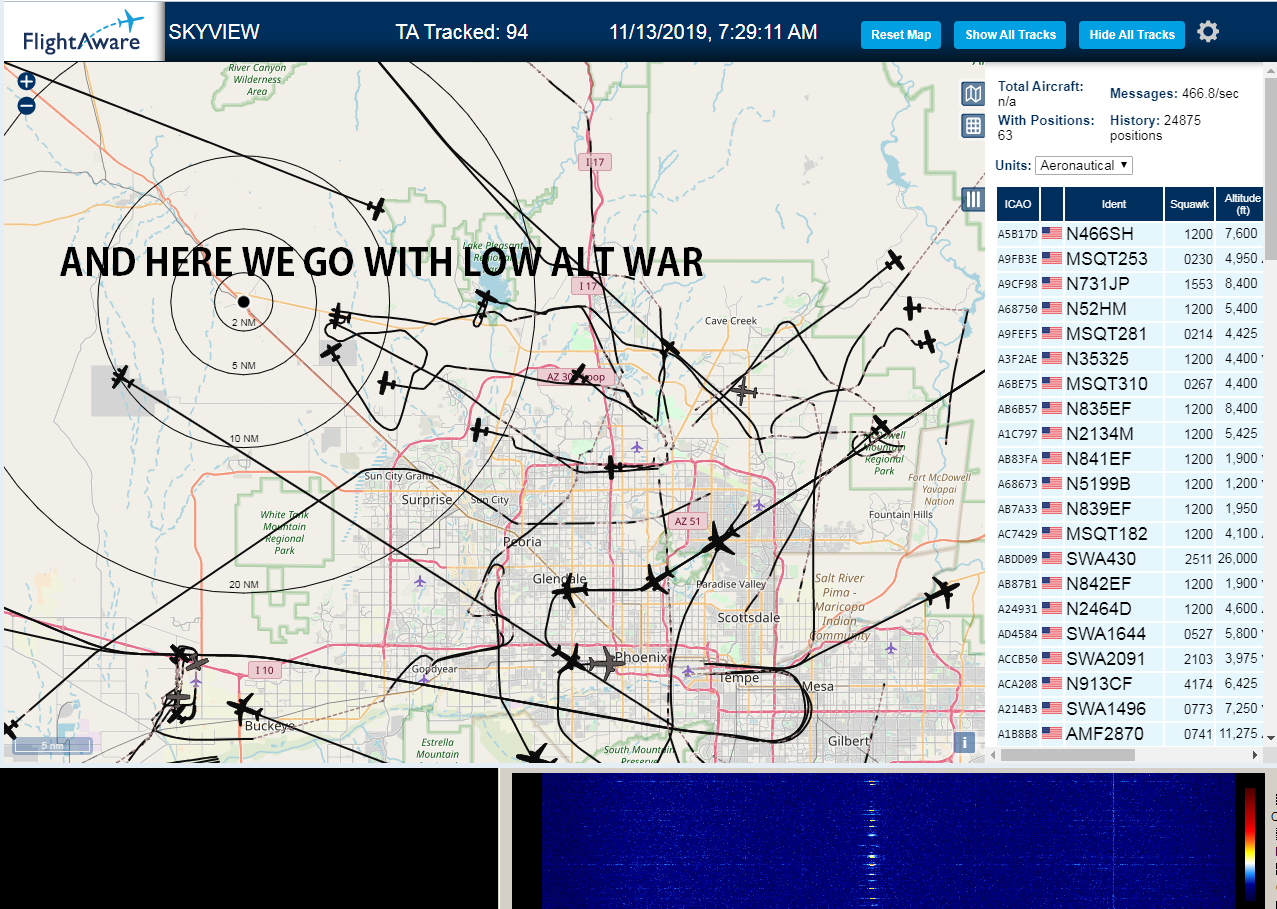1277x909 pixels.
Task: Select the N839EF aircraft row
Action: [1131, 508]
